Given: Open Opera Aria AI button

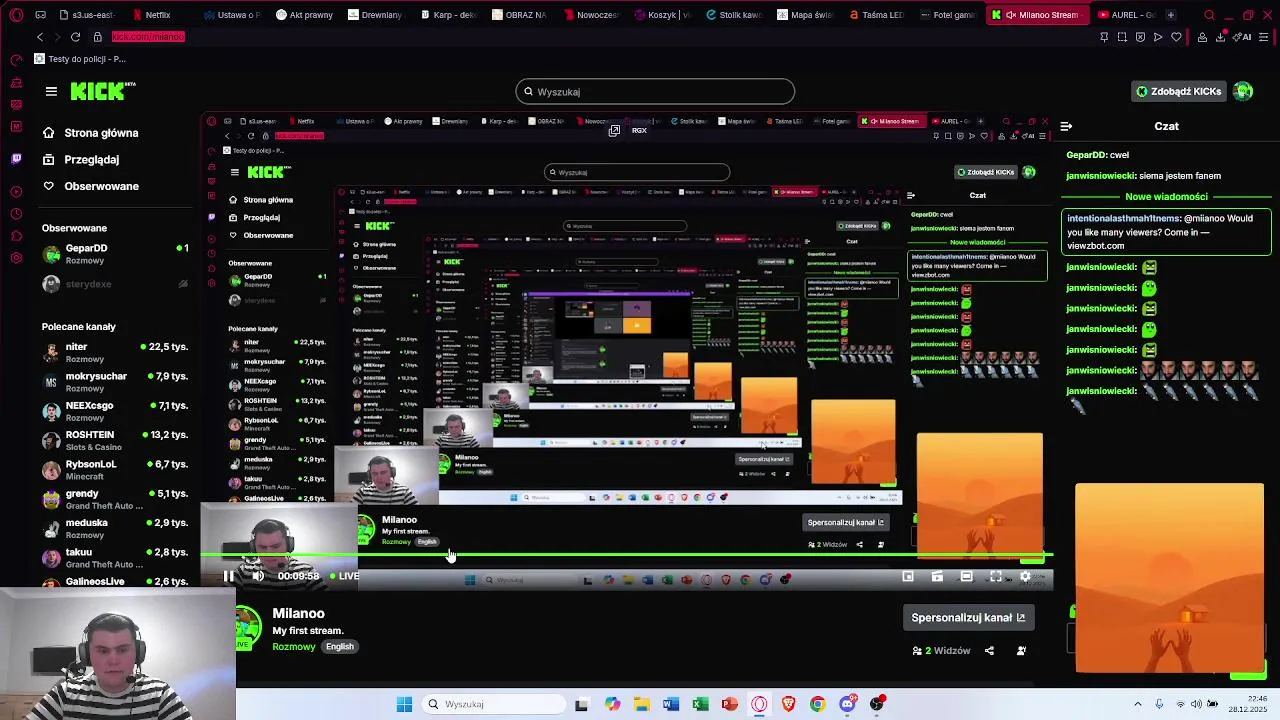Looking at the screenshot, I should pyautogui.click(x=1242, y=37).
